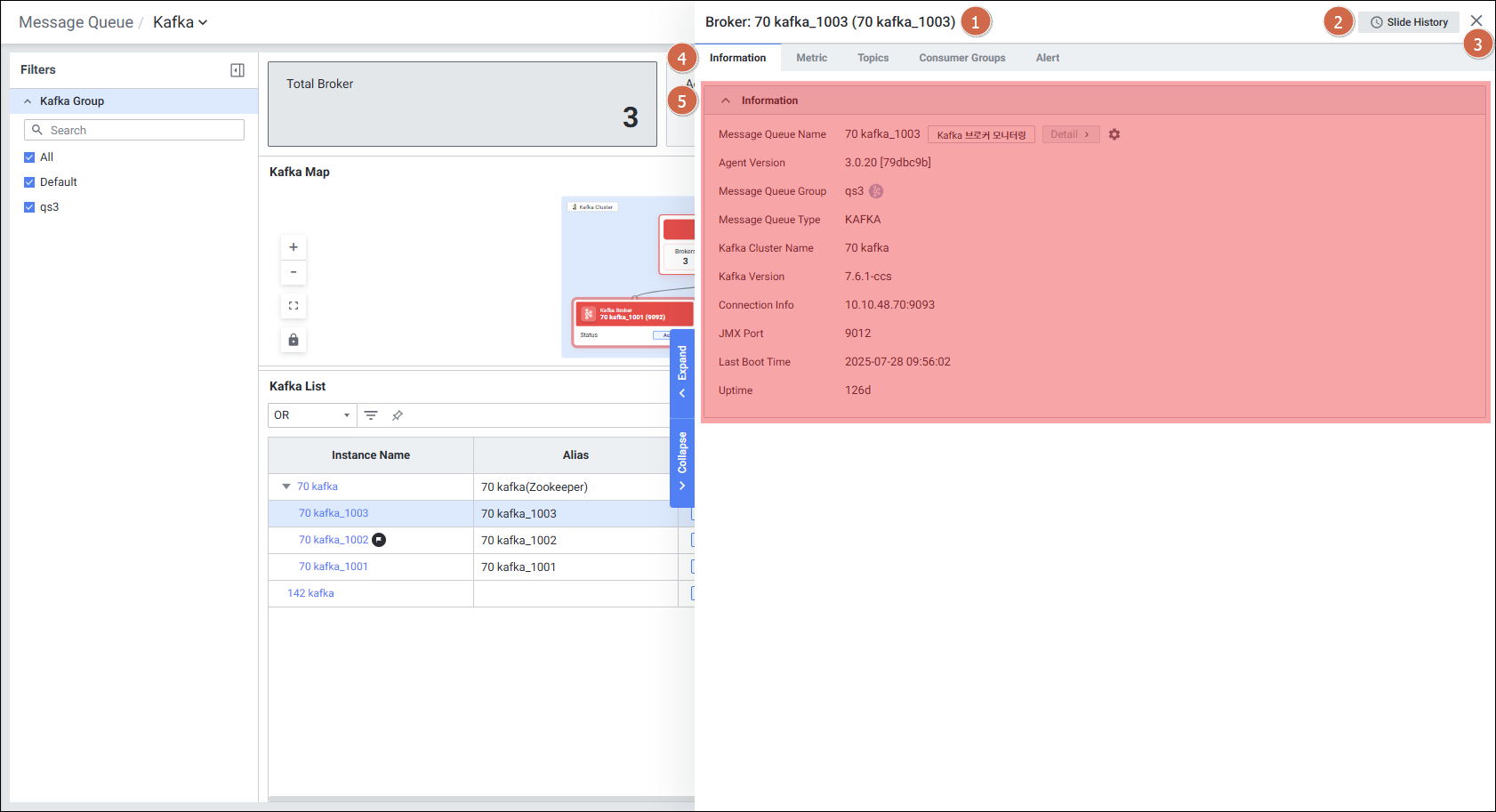Viewport: 1496px width, 812px height.
Task: Switch to the Metric tab
Action: click(811, 58)
